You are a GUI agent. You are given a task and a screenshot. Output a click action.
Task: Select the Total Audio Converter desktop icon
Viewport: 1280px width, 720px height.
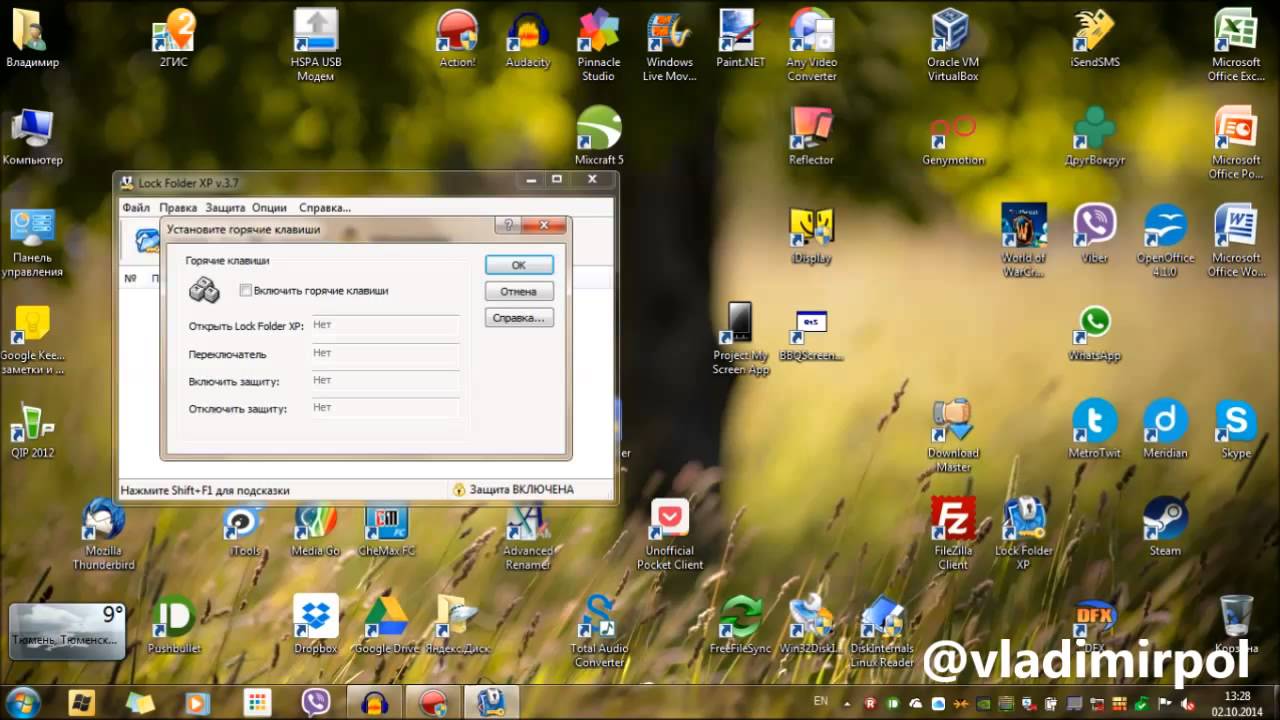(x=599, y=633)
